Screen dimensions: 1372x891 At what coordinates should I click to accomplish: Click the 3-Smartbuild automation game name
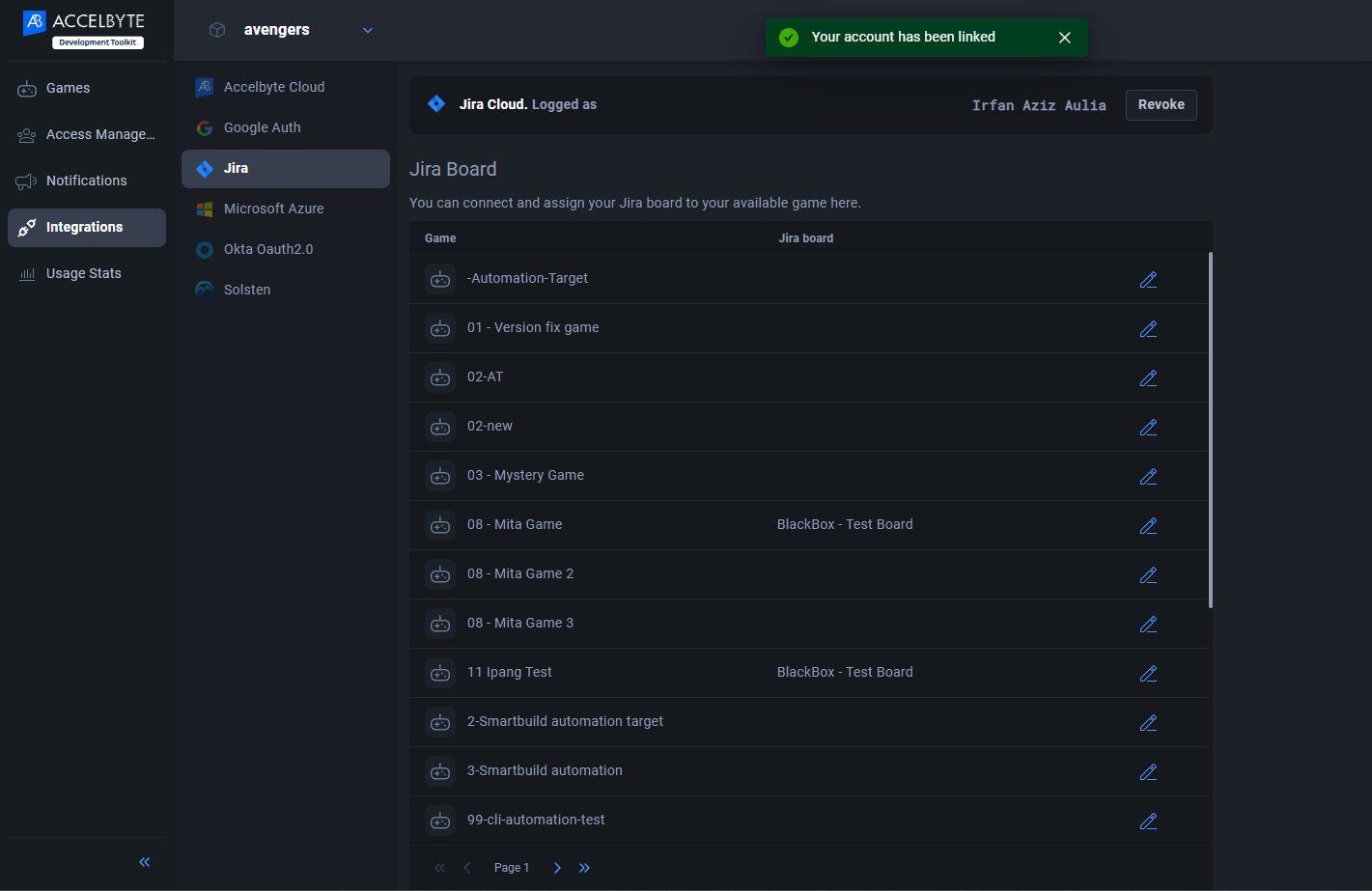[545, 770]
